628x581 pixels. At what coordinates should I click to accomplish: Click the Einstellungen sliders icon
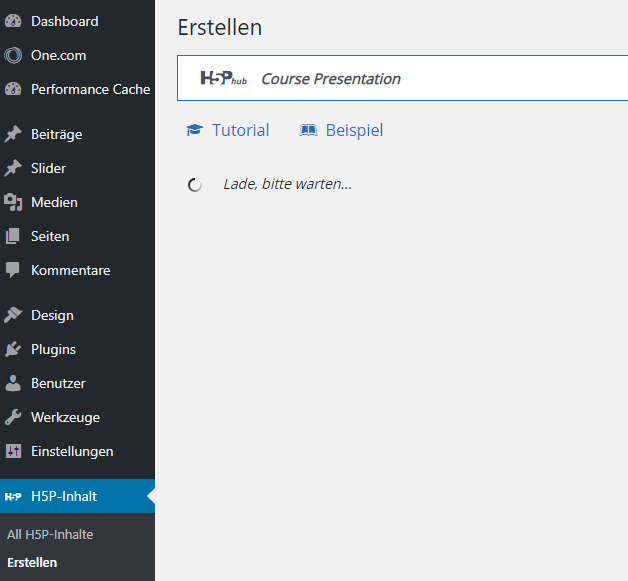click(13, 451)
